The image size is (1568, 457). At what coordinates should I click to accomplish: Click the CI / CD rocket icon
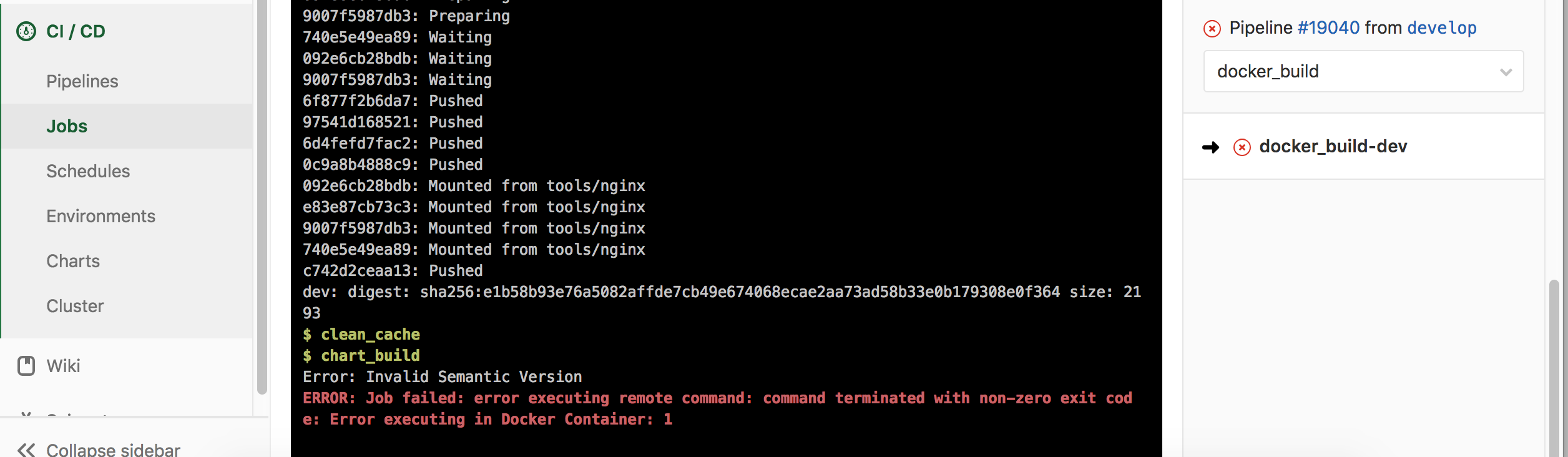(x=26, y=31)
